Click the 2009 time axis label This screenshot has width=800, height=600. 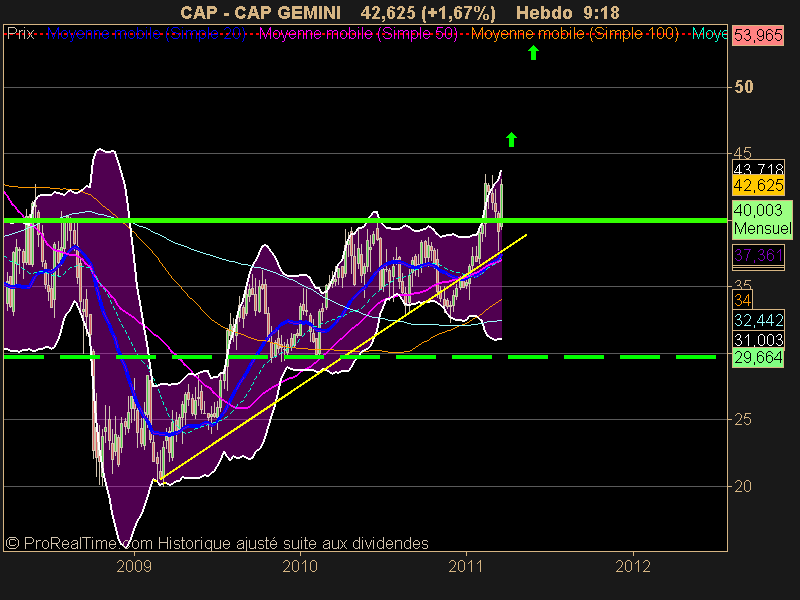134,566
